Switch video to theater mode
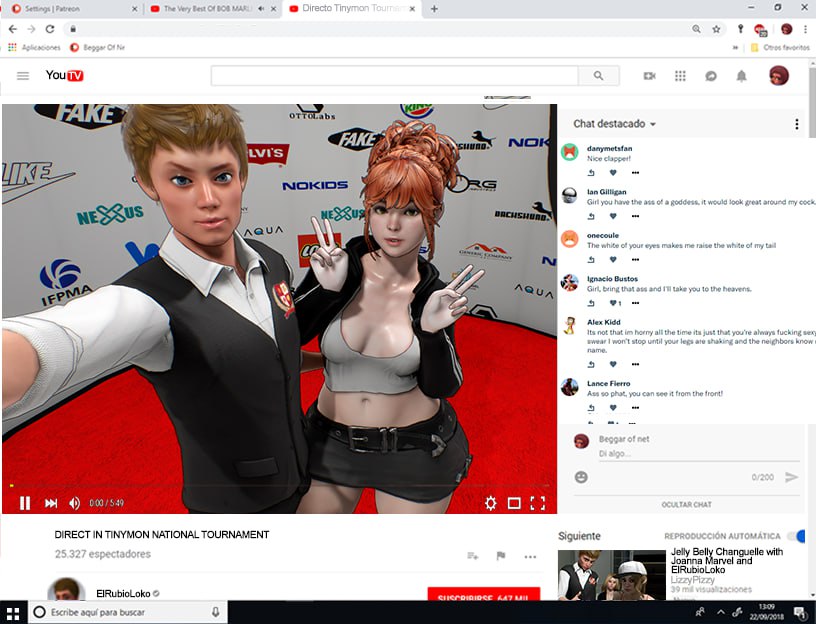The width and height of the screenshot is (816, 624). point(514,503)
